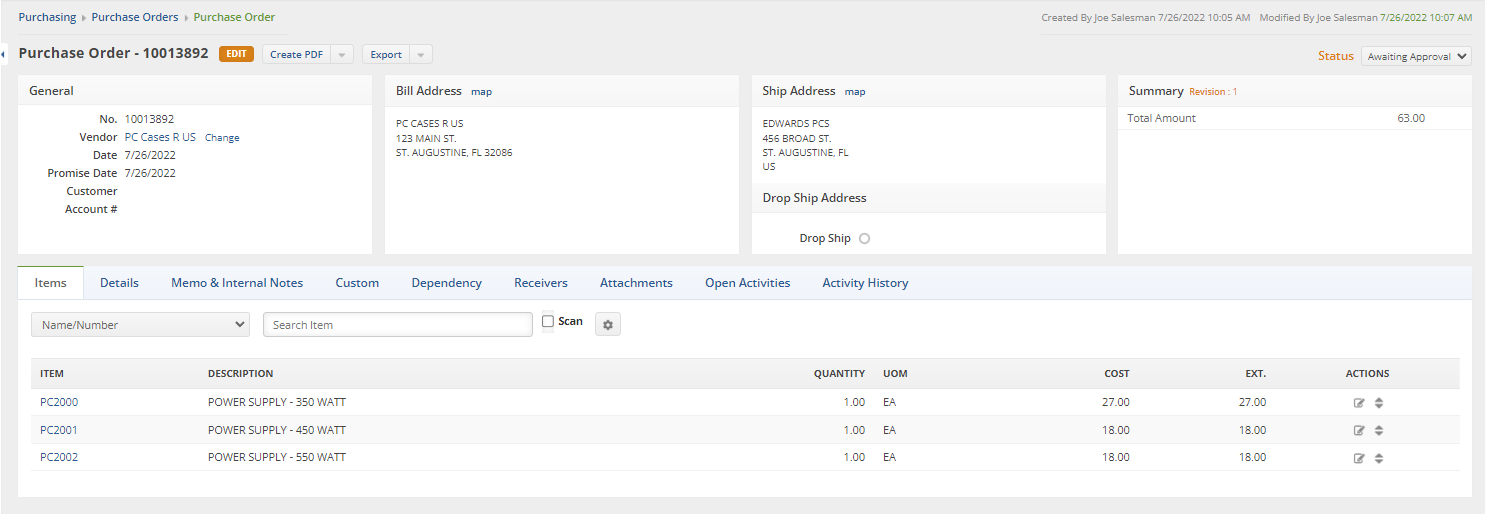
Task: Expand the Create PDF dropdown arrow
Action: point(342,55)
